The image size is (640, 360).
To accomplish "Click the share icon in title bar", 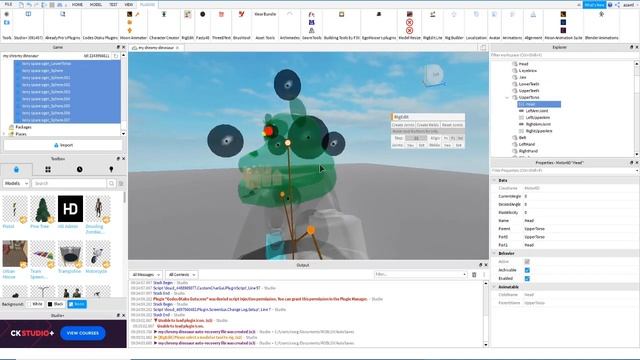I will tap(617, 5).
